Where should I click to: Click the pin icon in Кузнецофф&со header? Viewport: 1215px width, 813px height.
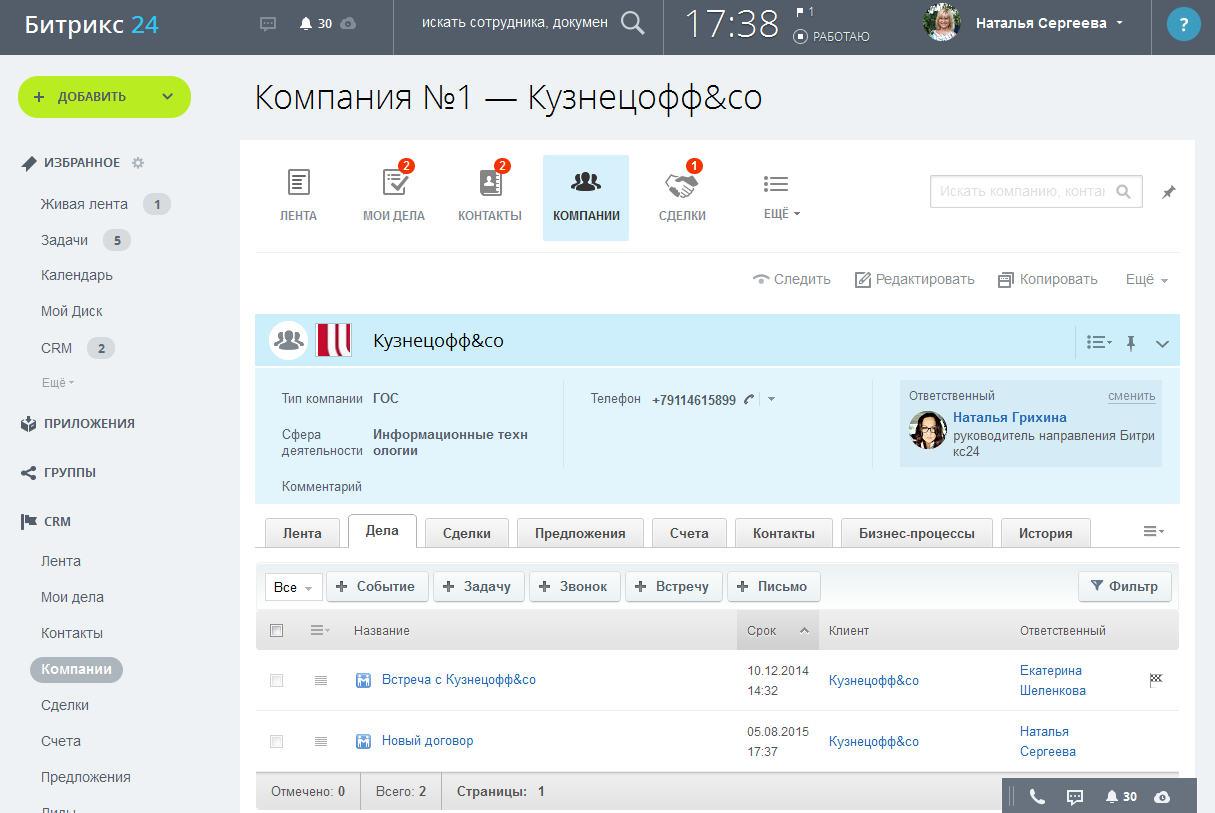(x=1131, y=343)
